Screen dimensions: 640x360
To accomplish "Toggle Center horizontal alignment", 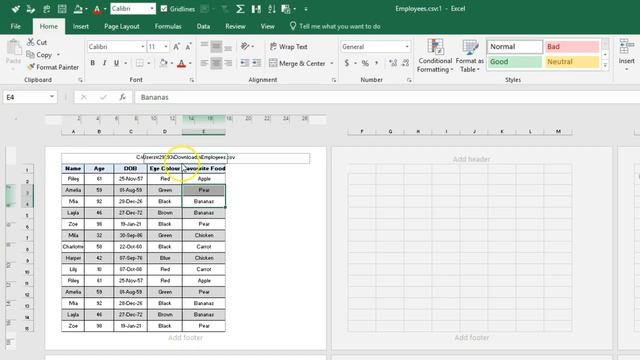I will tap(216, 63).
